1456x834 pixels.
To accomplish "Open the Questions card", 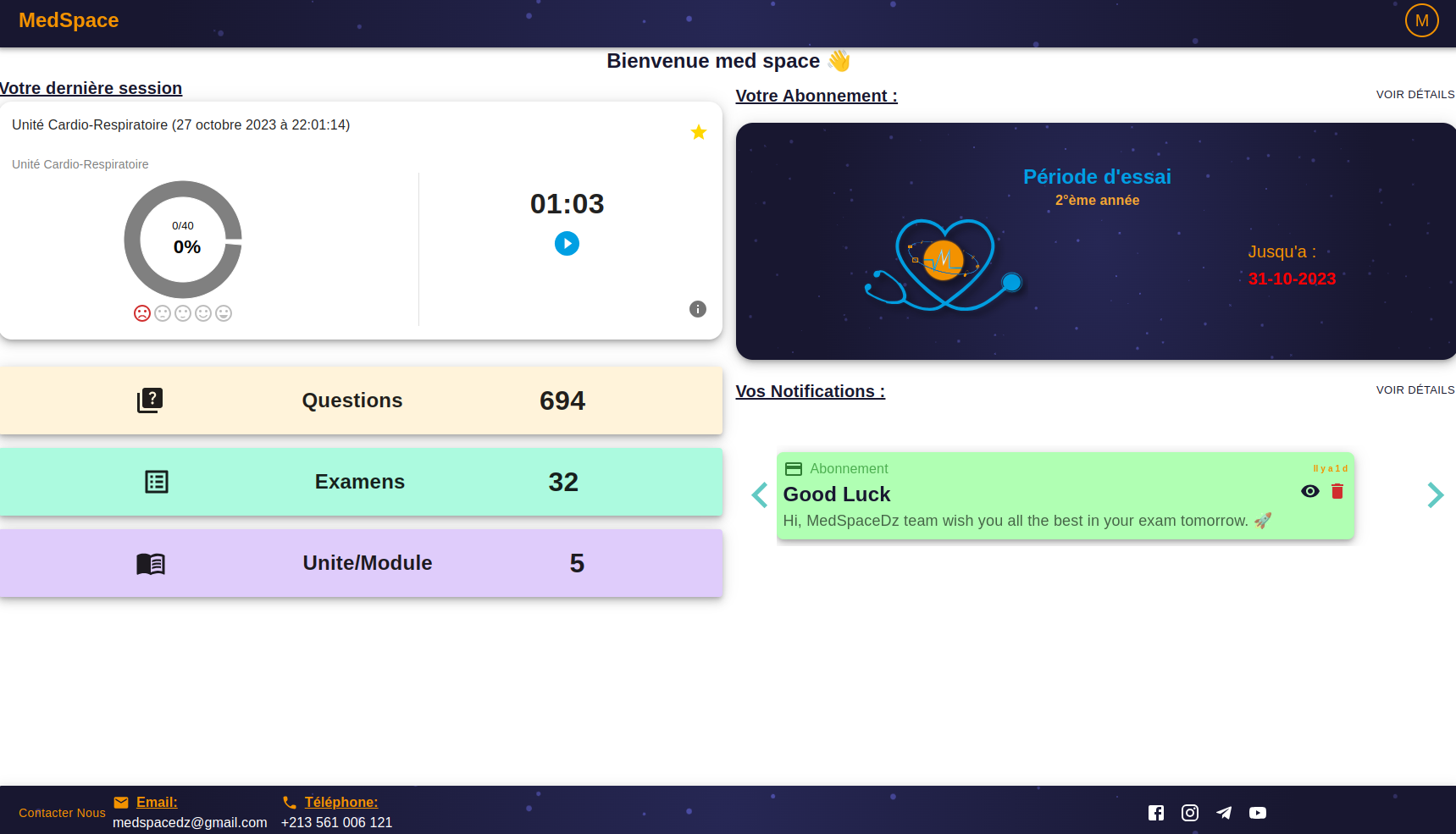I will [361, 400].
